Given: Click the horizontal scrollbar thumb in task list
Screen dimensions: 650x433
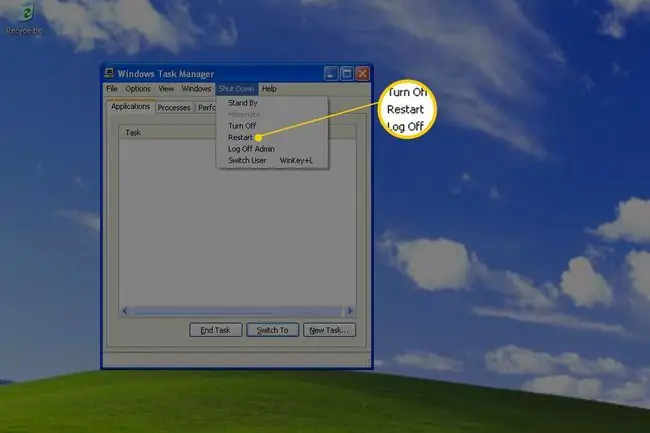Looking at the screenshot, I should click(237, 311).
